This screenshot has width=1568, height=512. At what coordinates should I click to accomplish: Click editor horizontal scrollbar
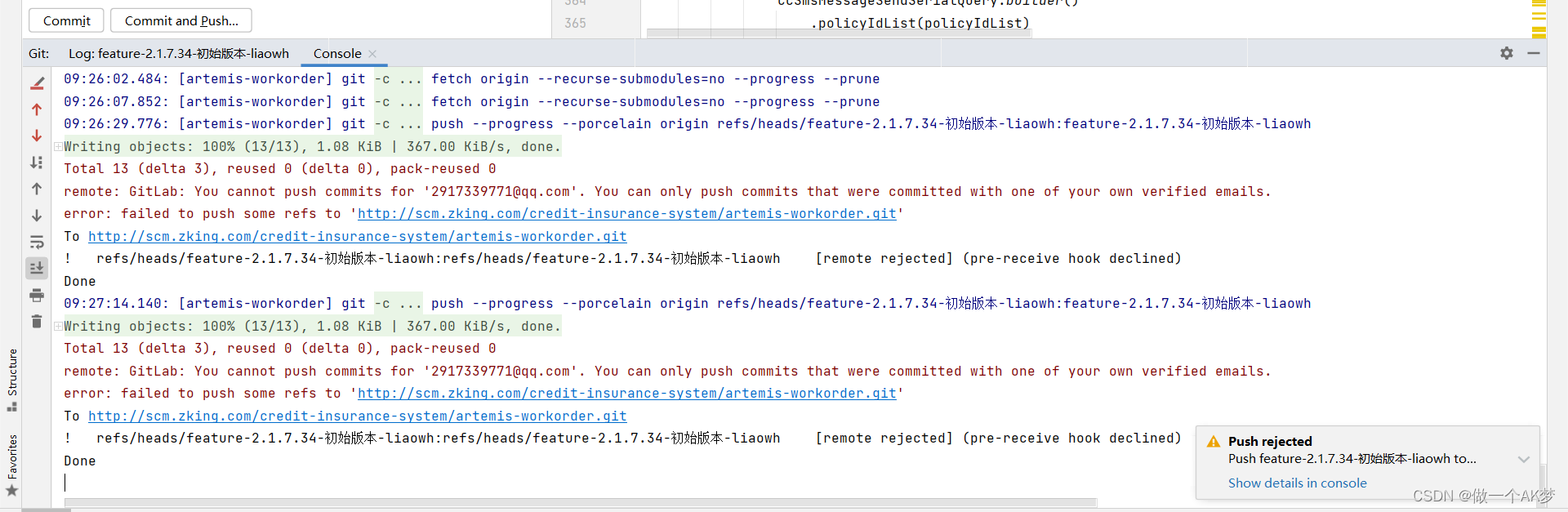coord(840,33)
